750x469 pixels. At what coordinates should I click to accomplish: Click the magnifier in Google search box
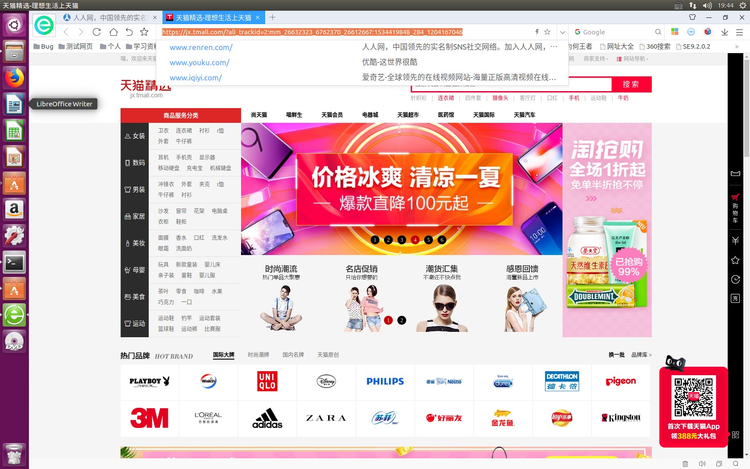(658, 32)
